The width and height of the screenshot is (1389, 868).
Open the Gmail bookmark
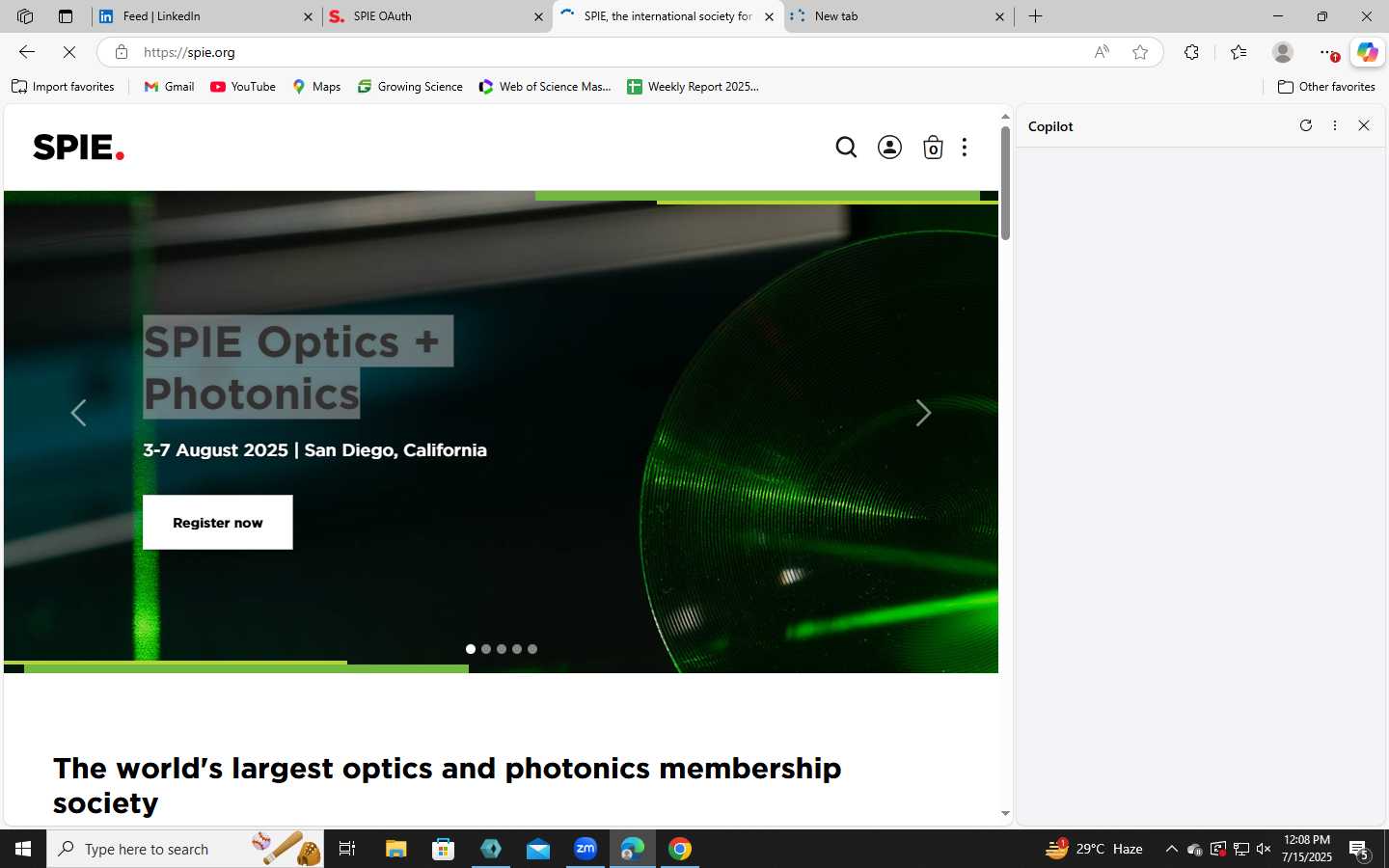coord(169,87)
